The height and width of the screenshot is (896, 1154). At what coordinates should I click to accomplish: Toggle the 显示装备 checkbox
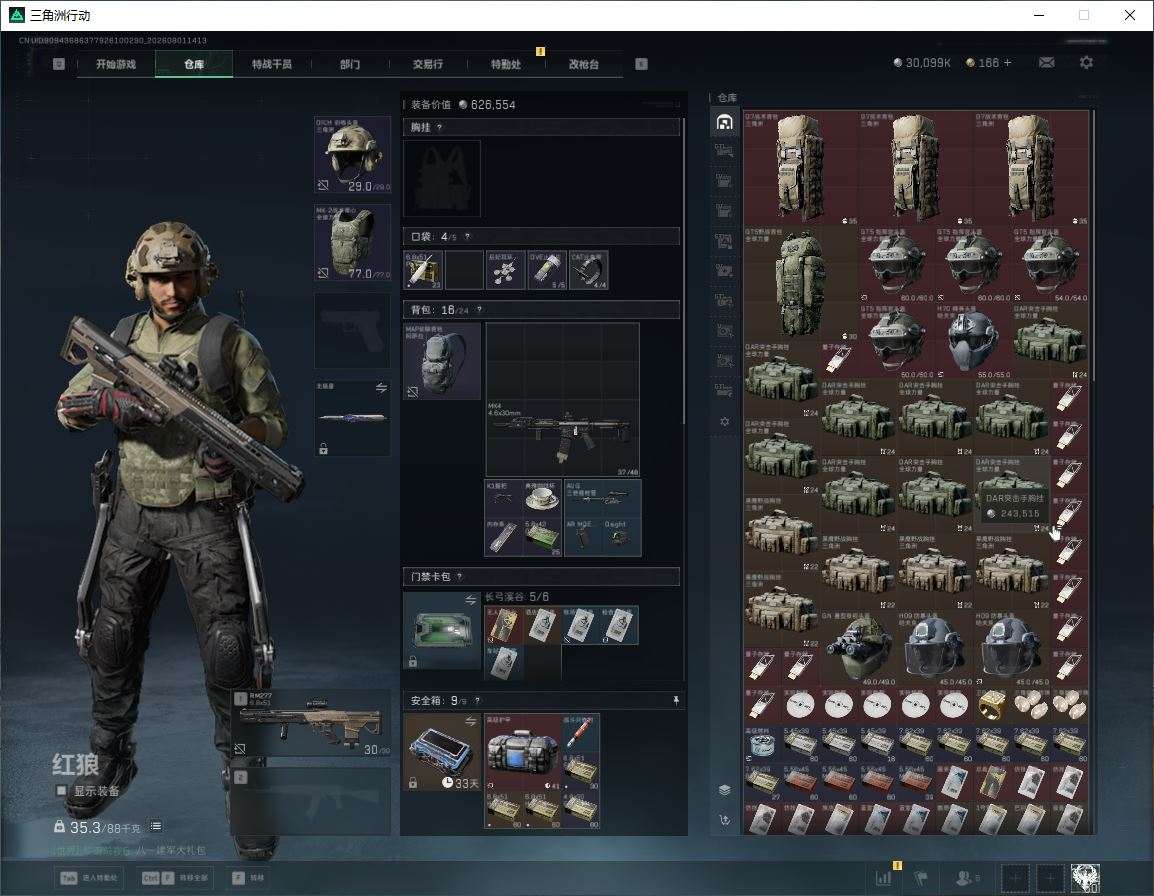(62, 790)
